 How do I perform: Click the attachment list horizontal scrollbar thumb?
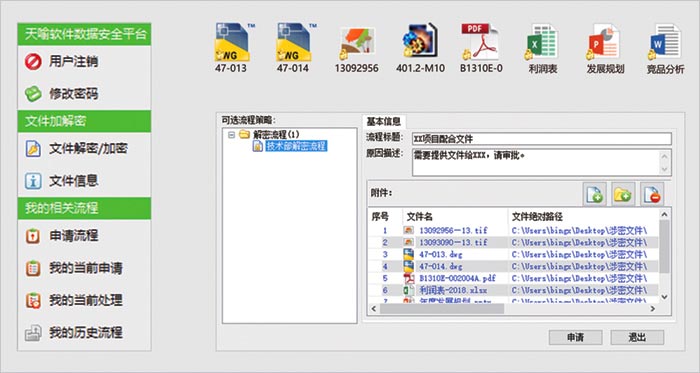(442, 309)
